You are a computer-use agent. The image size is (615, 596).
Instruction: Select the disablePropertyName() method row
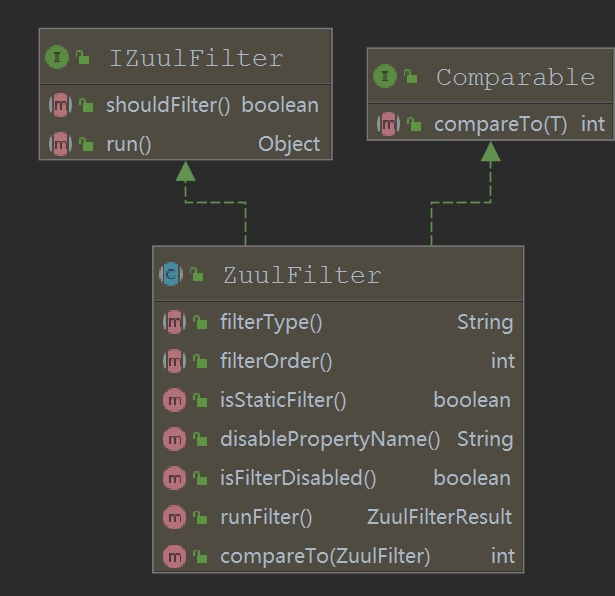coord(329,439)
